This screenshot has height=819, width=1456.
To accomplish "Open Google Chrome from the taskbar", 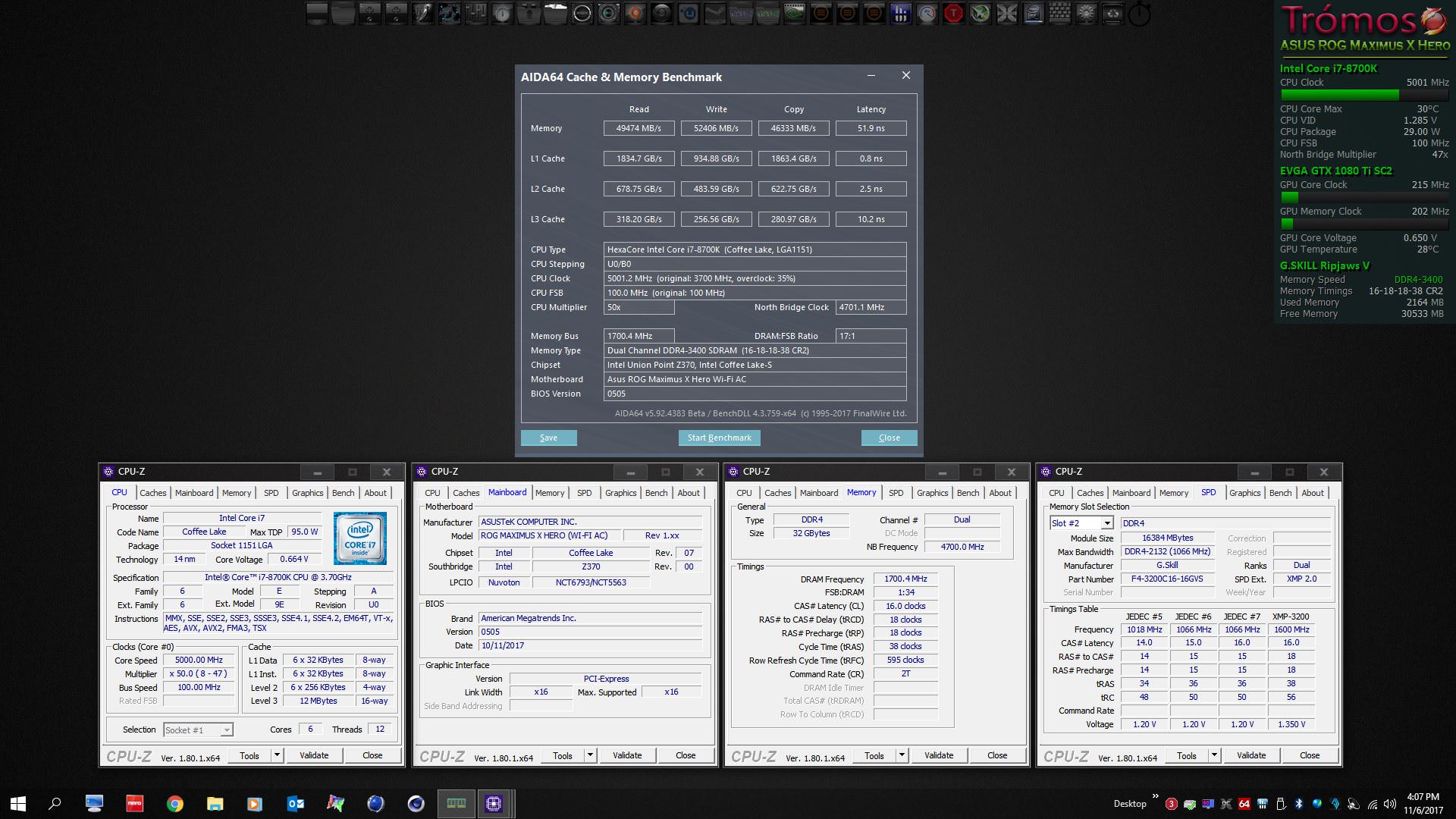I will [175, 803].
